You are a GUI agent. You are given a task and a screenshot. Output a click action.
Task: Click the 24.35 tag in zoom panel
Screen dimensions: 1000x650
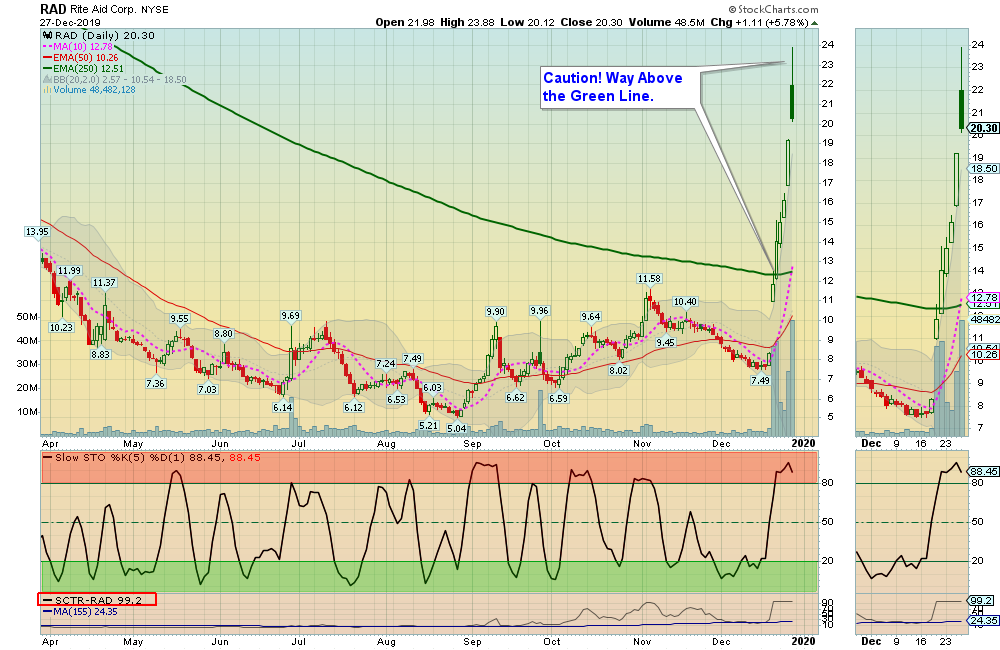click(x=984, y=620)
